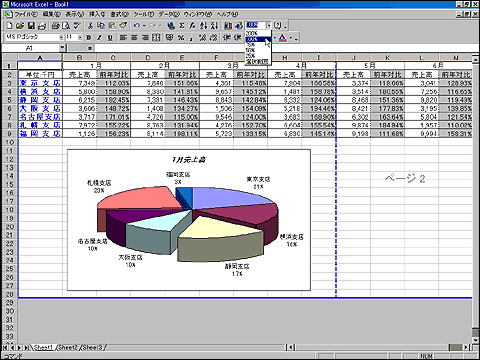Open the ツール(T) menu

pyautogui.click(x=144, y=14)
